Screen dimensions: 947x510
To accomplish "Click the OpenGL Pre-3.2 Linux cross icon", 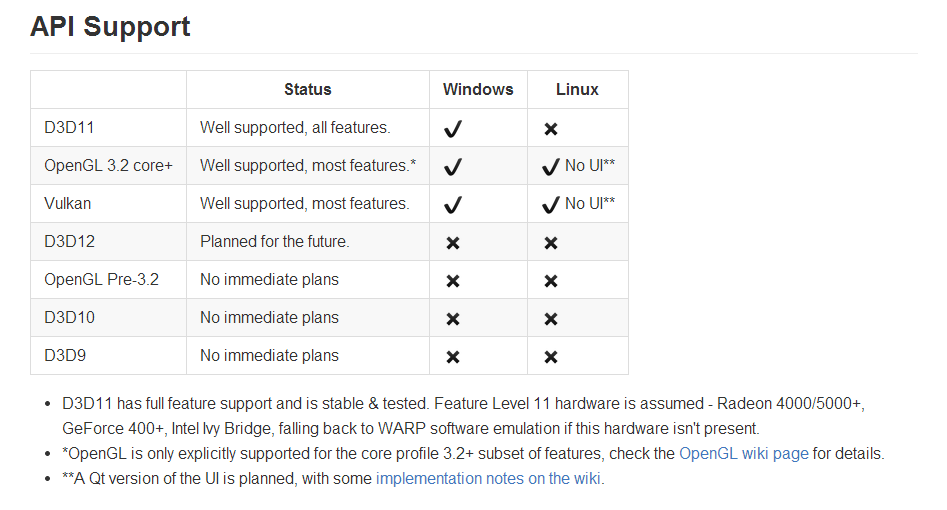I will 551,281.
